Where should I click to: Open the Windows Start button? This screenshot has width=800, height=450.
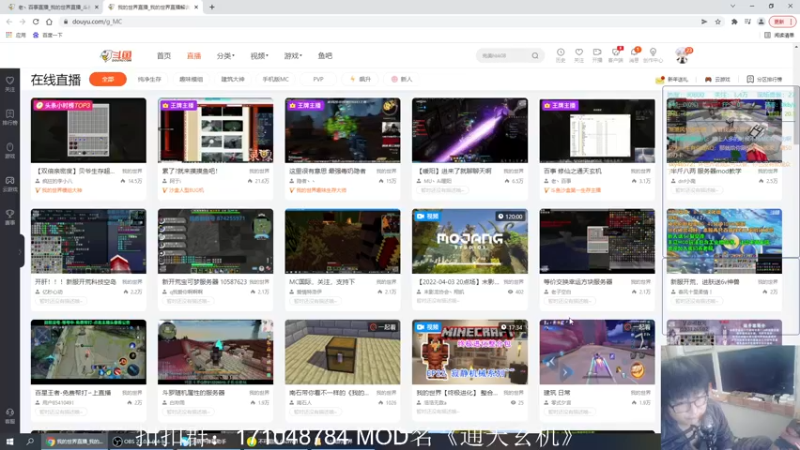pyautogui.click(x=9, y=441)
